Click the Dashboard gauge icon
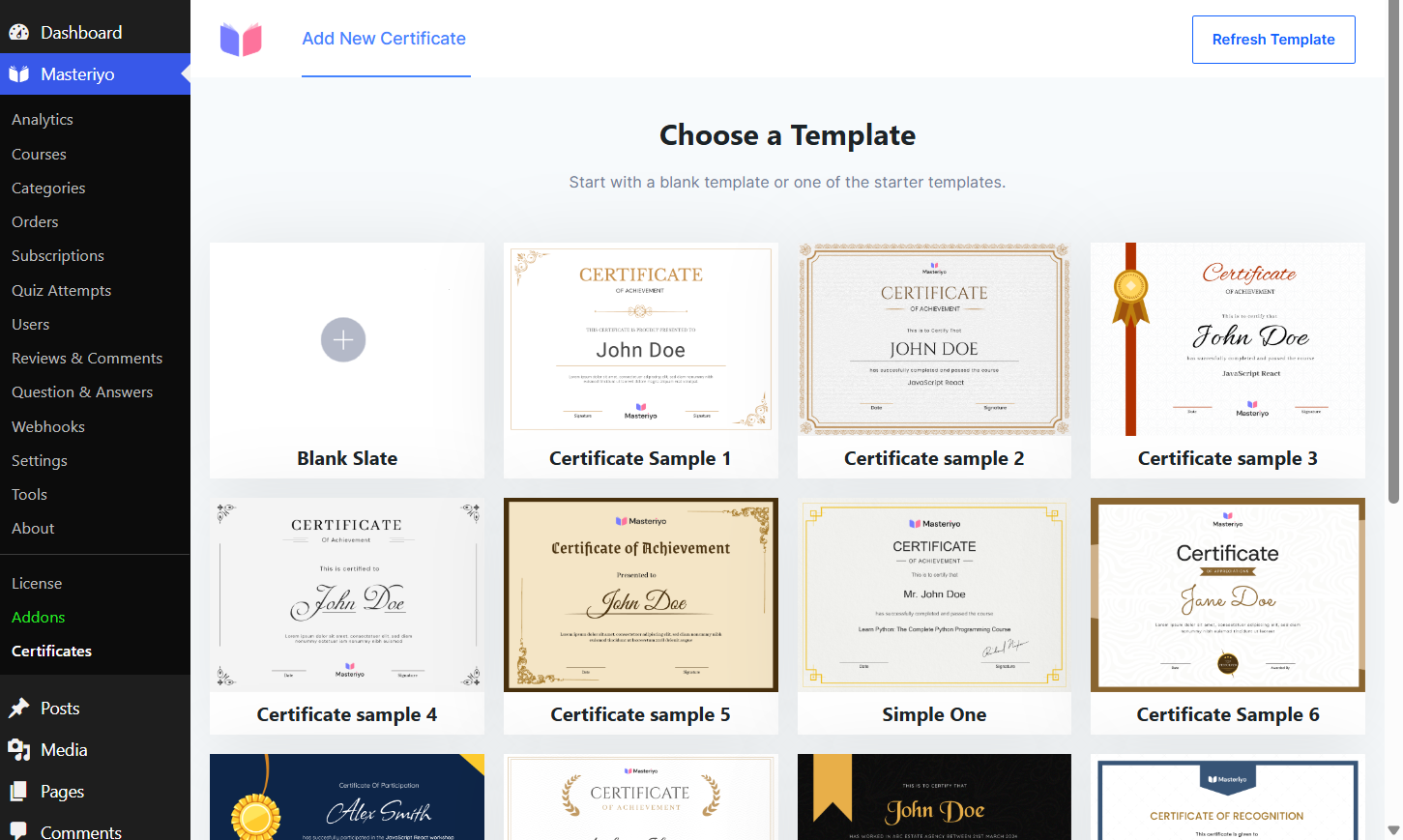Screen dimensions: 1403x840 point(18,32)
